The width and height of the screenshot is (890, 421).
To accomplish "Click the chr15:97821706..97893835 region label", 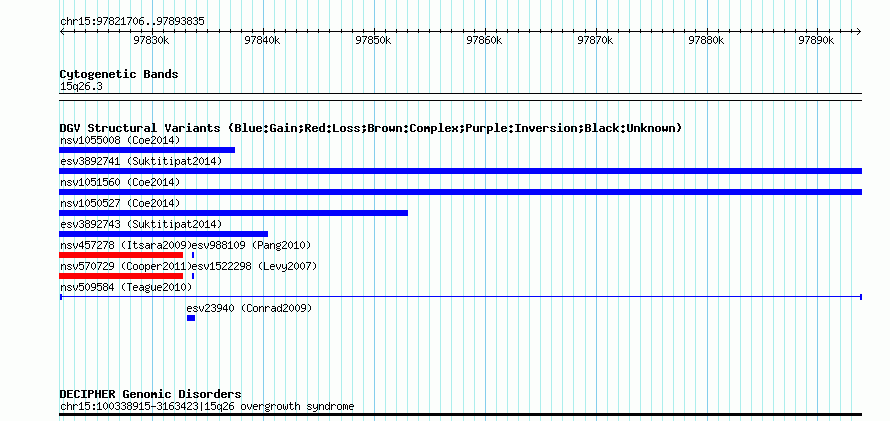I will pos(132,22).
